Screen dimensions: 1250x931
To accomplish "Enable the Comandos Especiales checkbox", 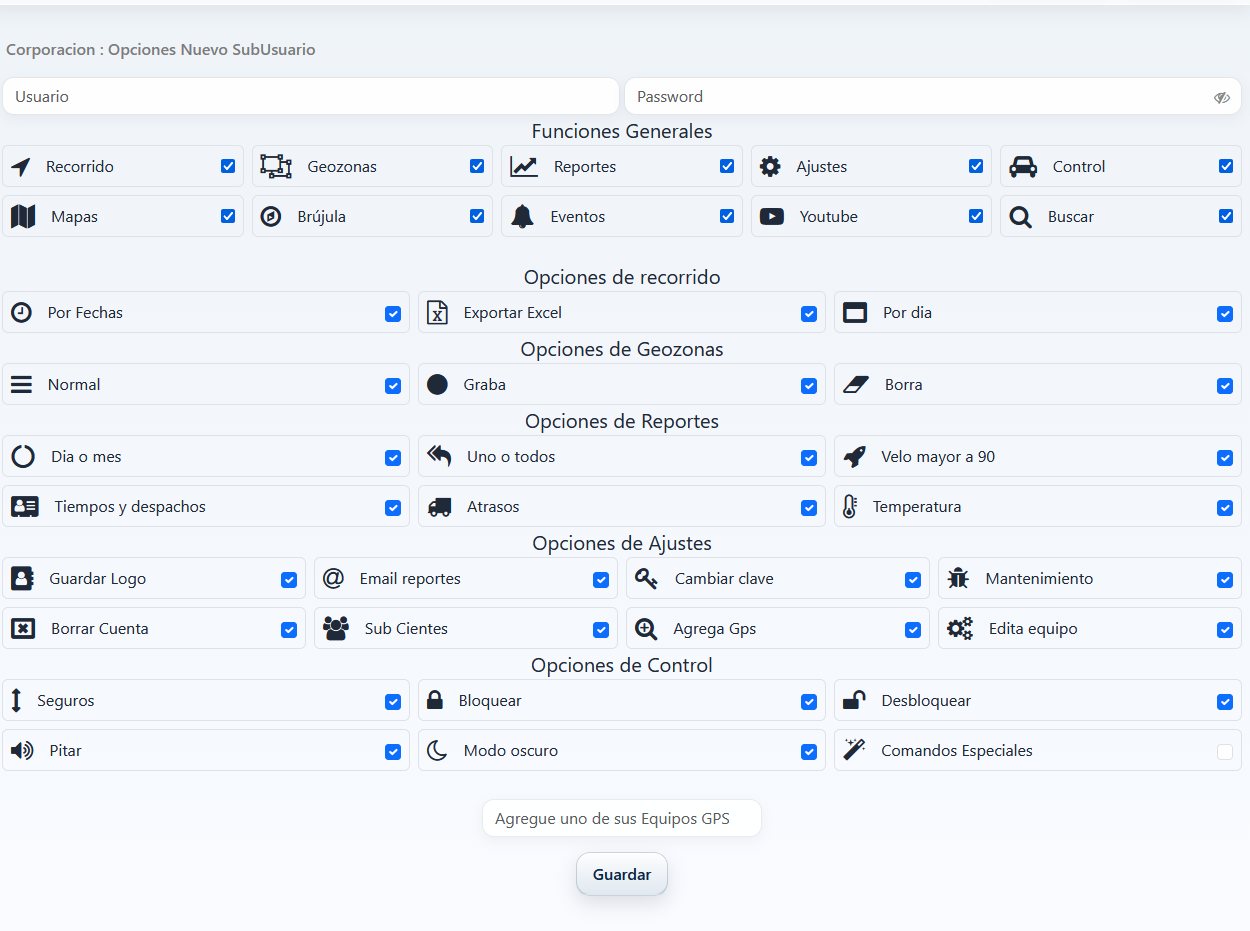I will coord(1225,752).
